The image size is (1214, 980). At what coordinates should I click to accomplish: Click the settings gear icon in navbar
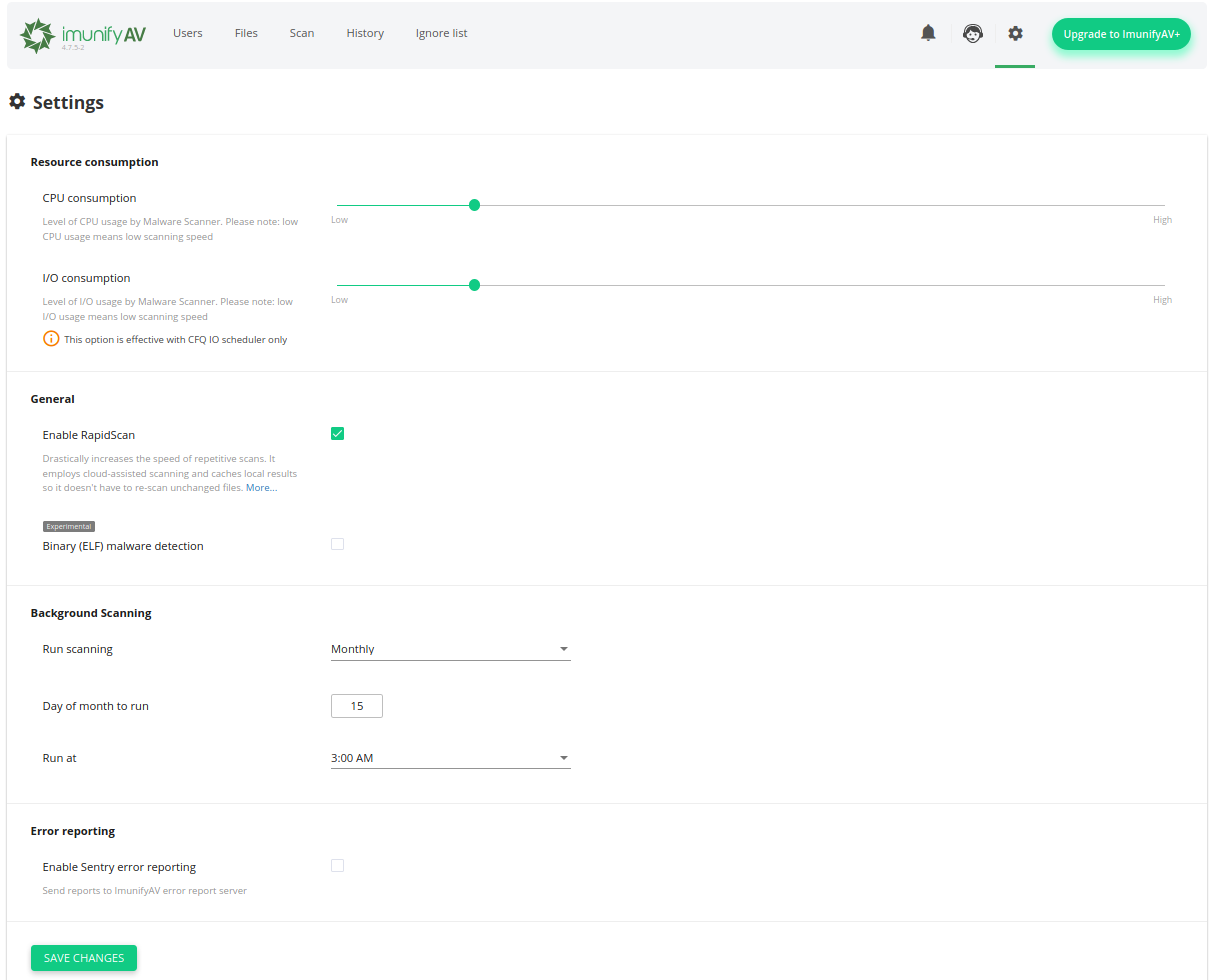pos(1015,33)
